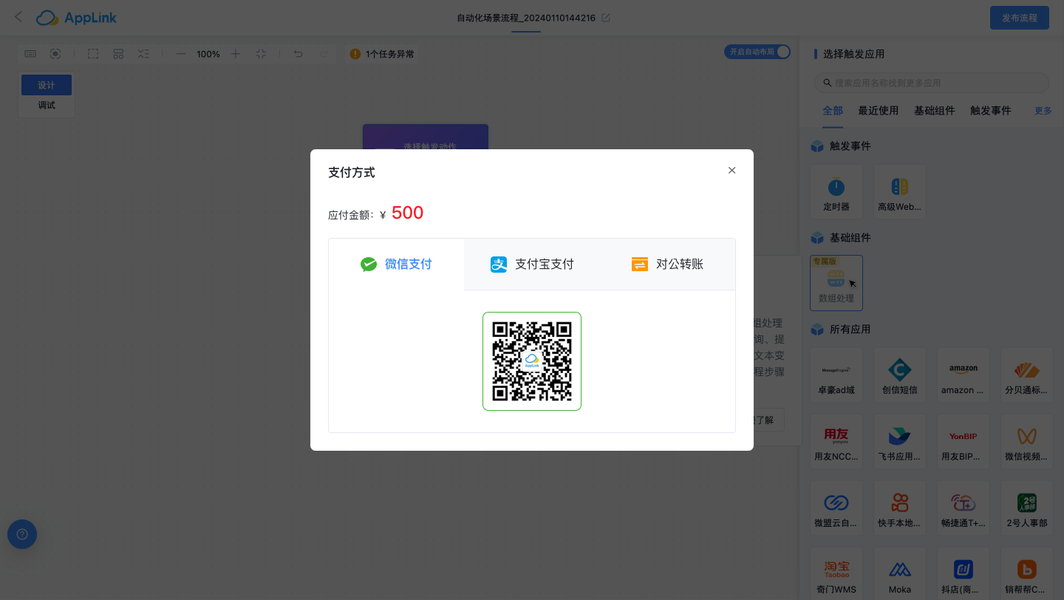Image resolution: width=1064 pixels, height=600 pixels.
Task: Click the undo arrow in toolbar
Action: 298,54
